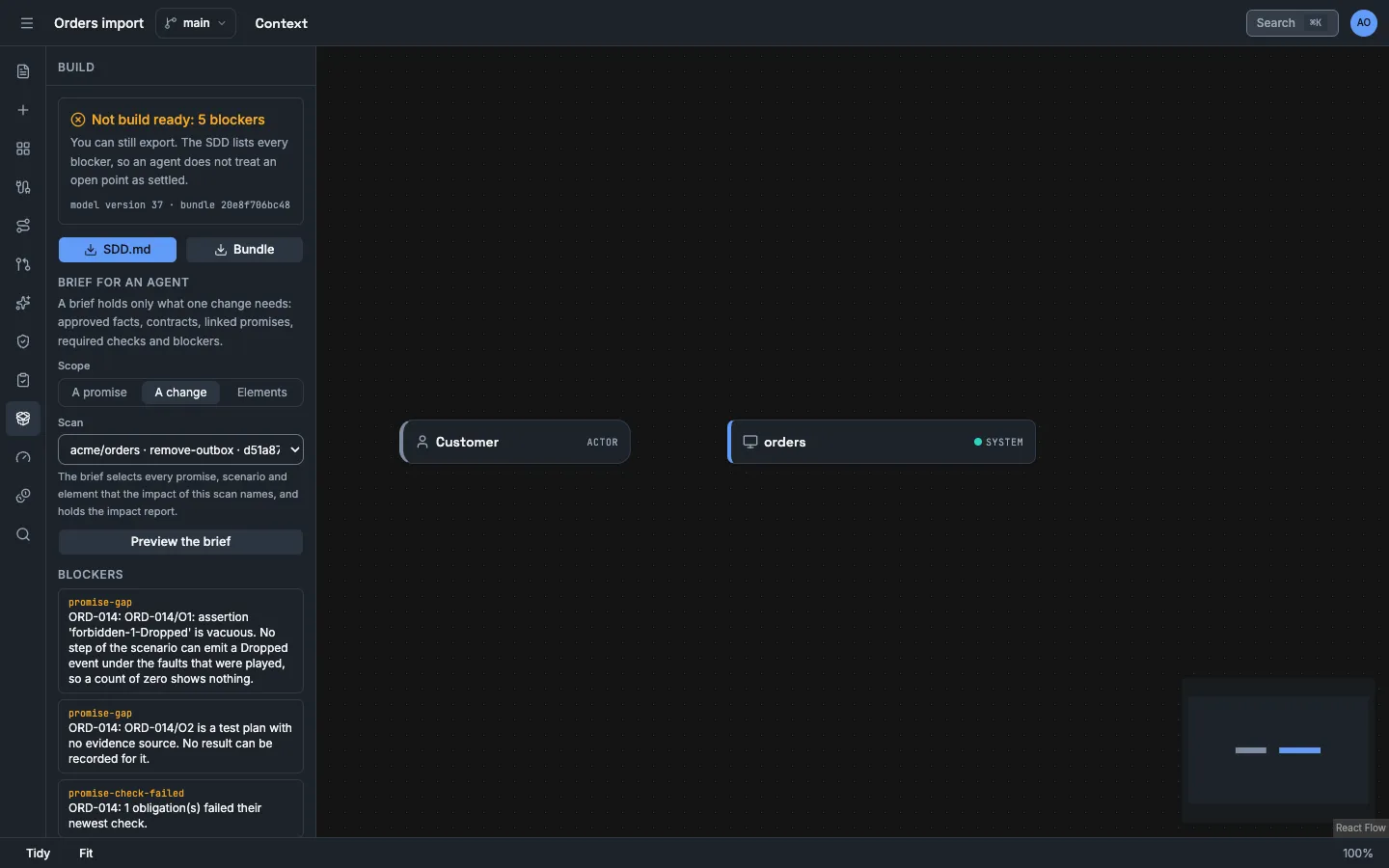The image size is (1389, 868).
Task: Open the document page icon in the sidebar
Action: pyautogui.click(x=23, y=71)
